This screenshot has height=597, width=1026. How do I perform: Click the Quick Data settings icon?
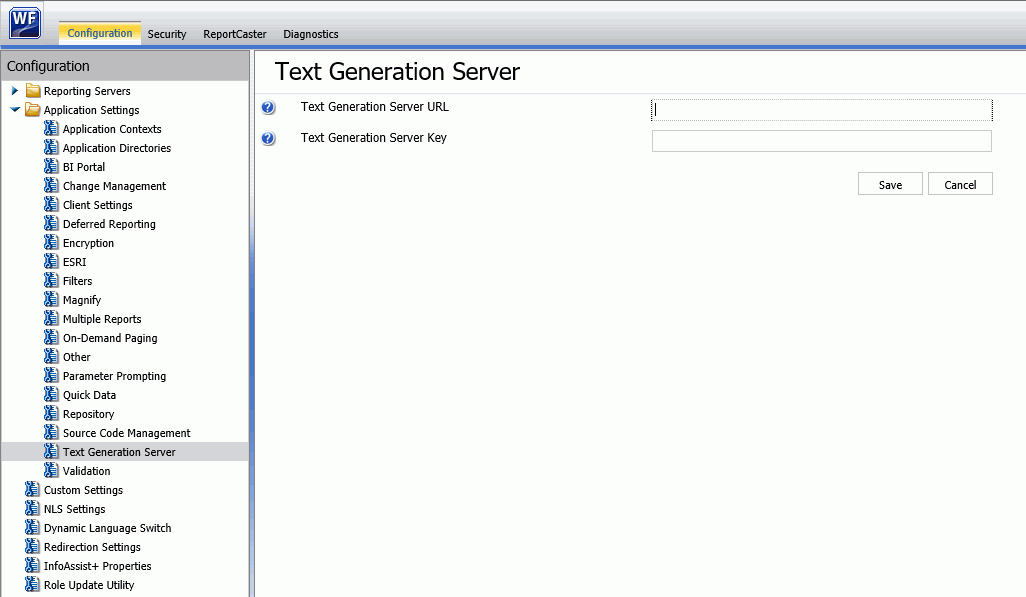[x=51, y=394]
